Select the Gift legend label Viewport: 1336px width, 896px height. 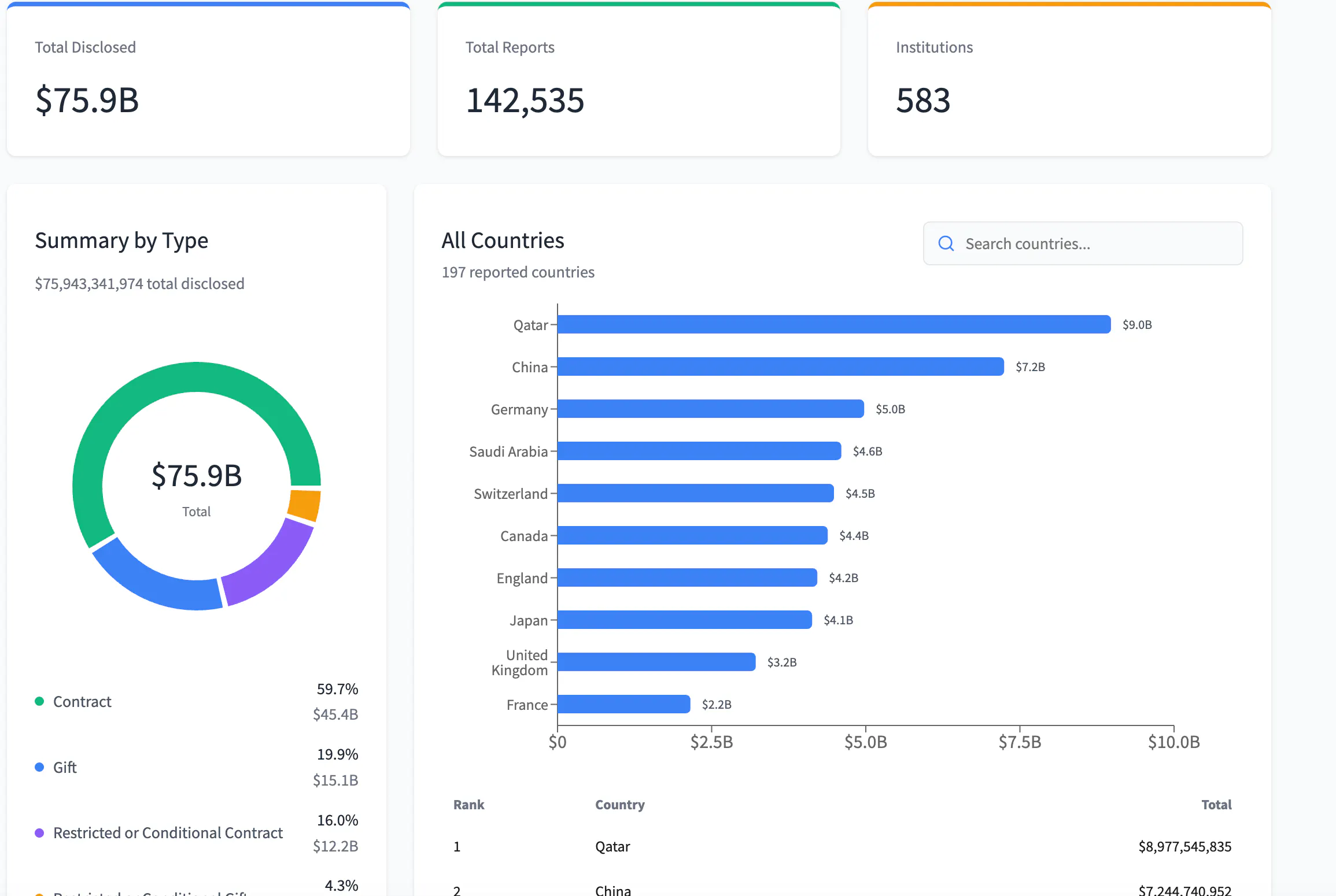click(65, 768)
